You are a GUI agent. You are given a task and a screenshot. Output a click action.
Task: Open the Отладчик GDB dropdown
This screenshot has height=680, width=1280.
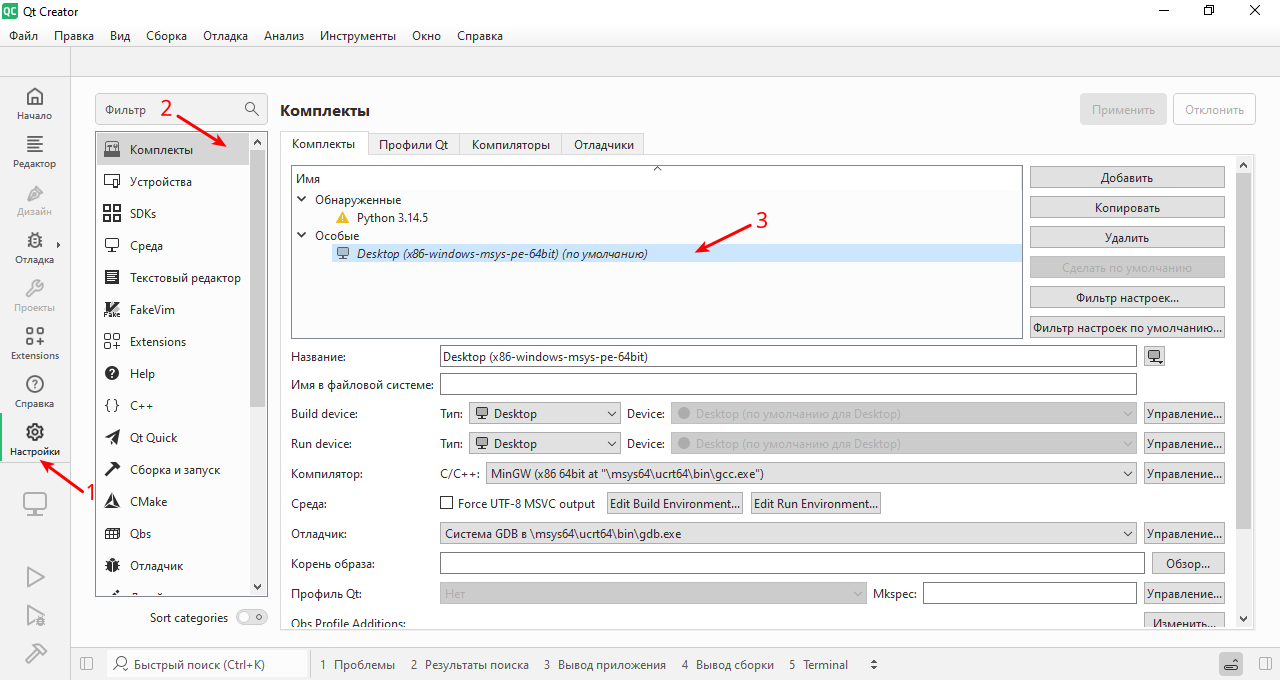click(x=788, y=534)
